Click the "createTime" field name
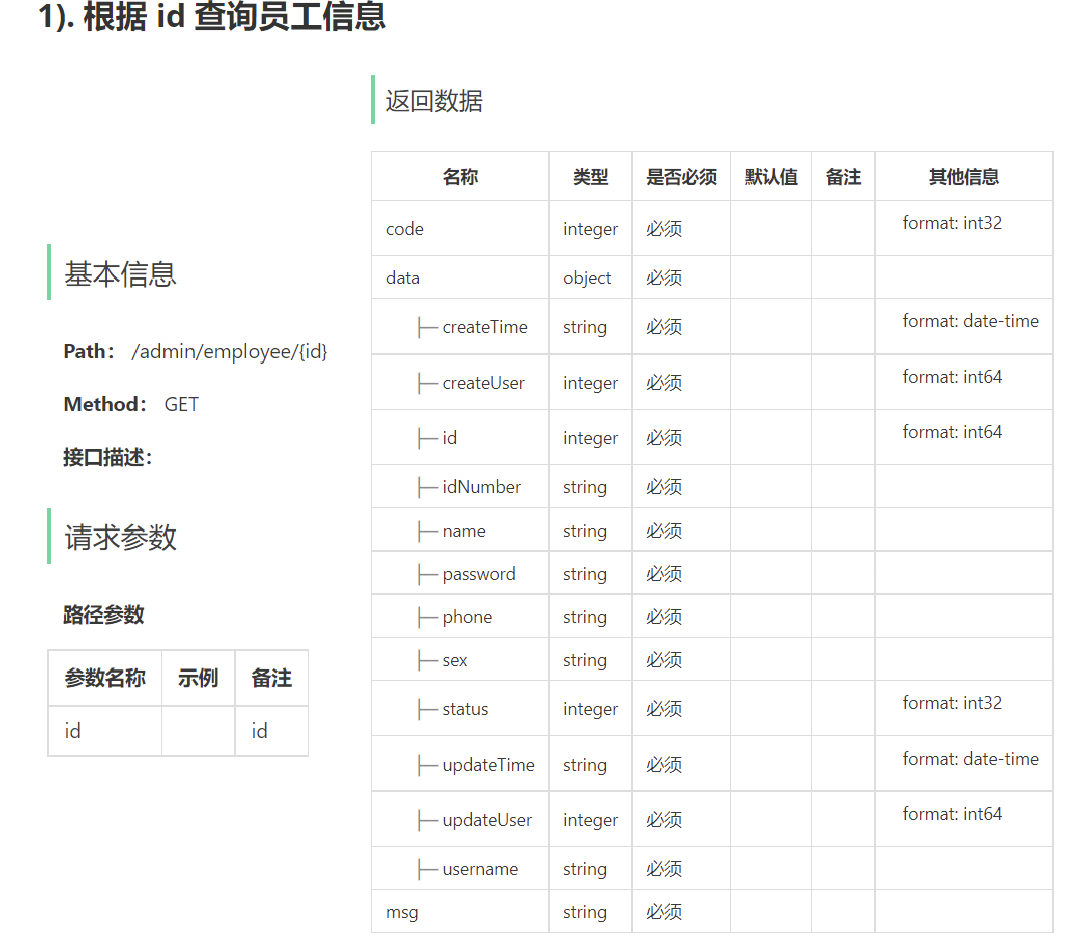1077x945 pixels. coord(485,327)
